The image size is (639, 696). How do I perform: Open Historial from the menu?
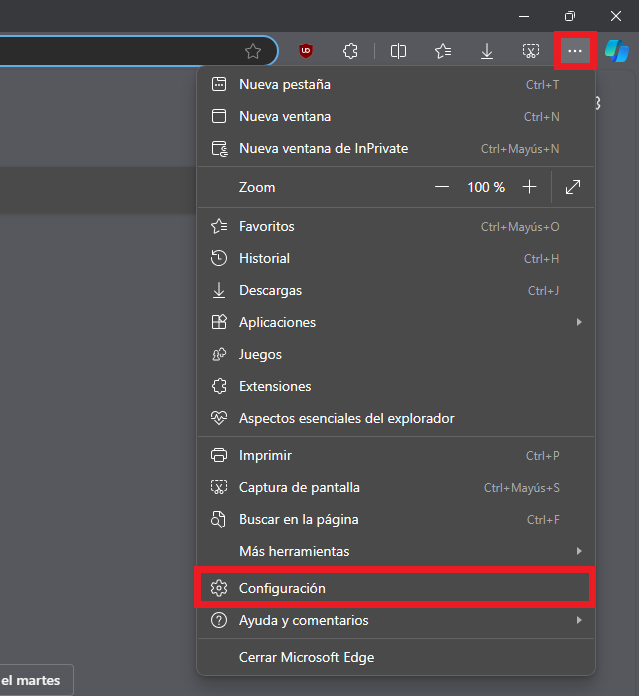(396, 258)
